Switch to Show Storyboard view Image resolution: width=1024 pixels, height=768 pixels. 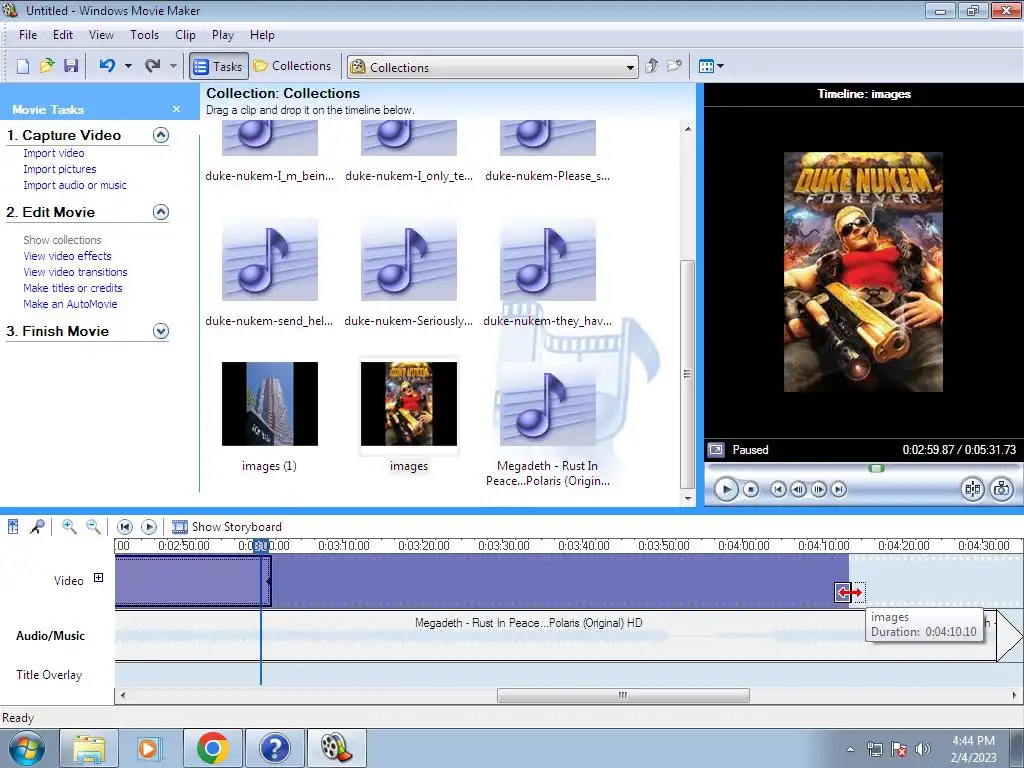tap(227, 526)
